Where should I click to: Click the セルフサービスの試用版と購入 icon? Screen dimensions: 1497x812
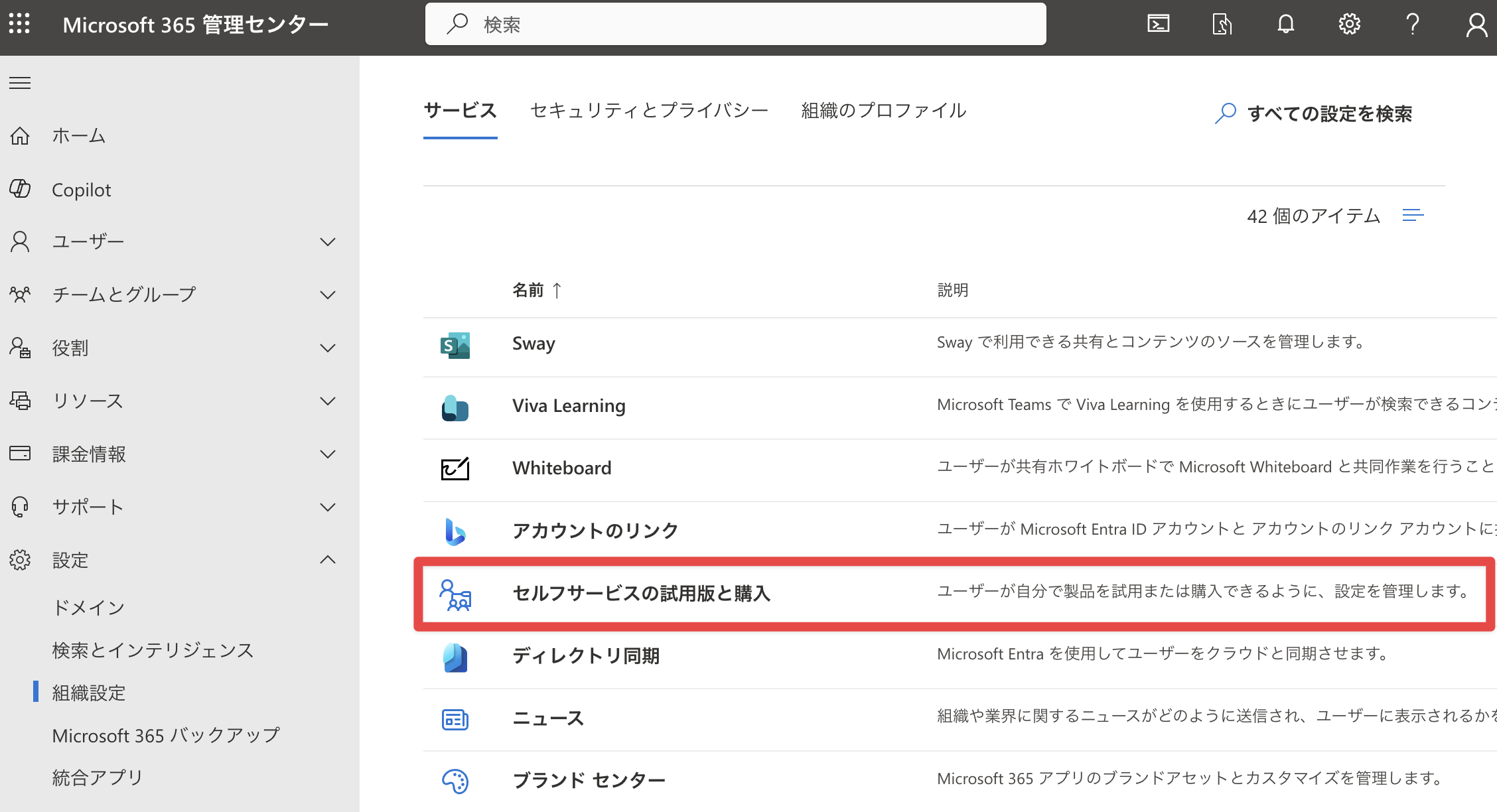[x=455, y=594]
